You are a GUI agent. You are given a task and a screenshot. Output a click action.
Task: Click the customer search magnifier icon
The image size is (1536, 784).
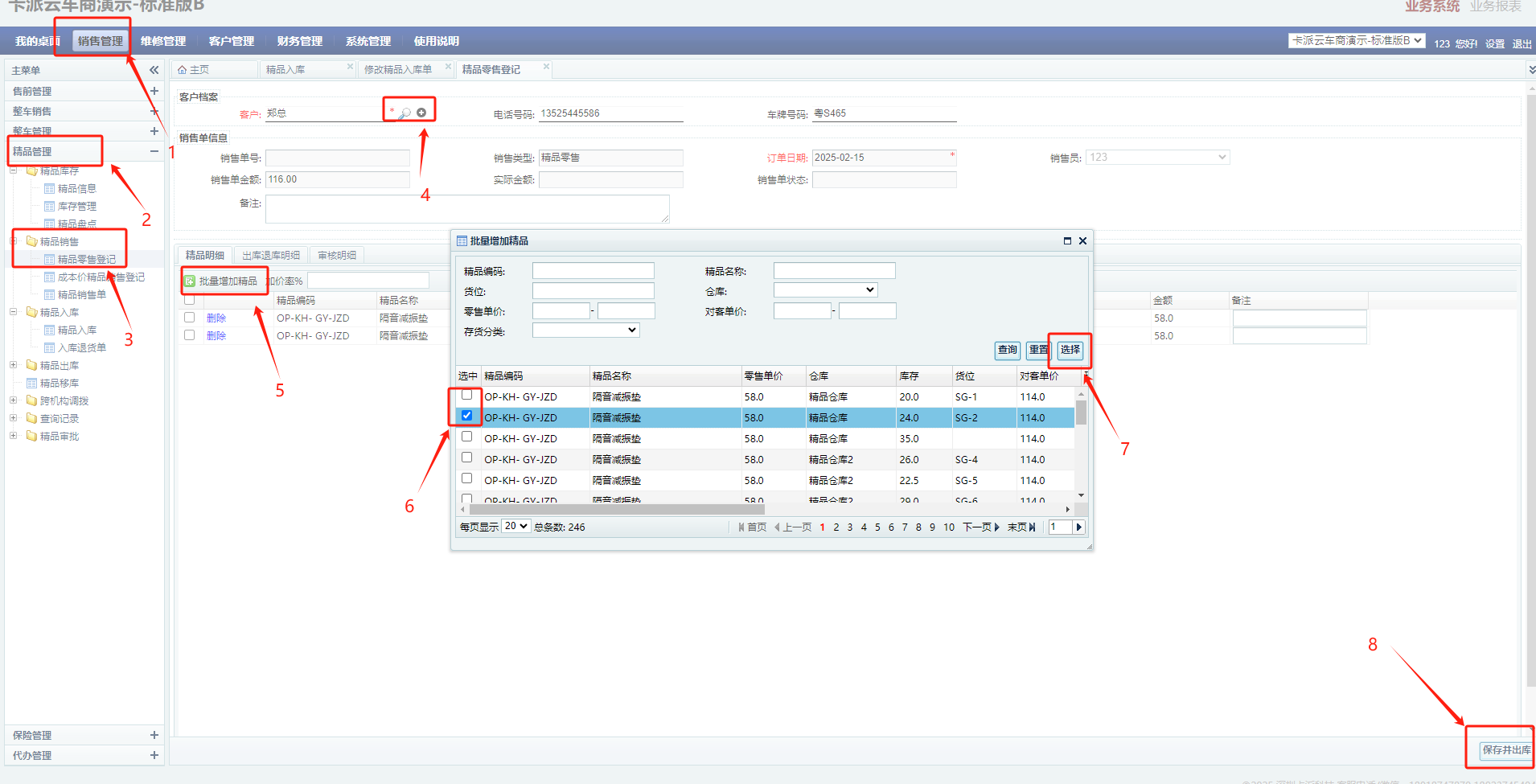pos(405,113)
